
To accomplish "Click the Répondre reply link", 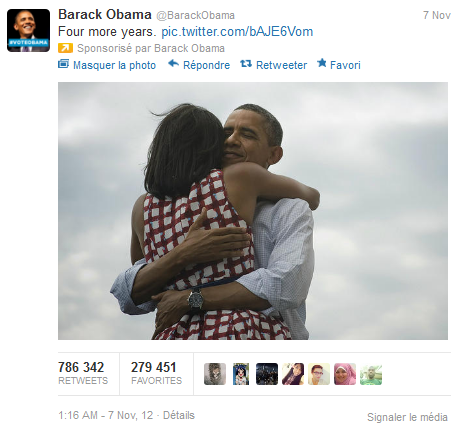I will [206, 65].
